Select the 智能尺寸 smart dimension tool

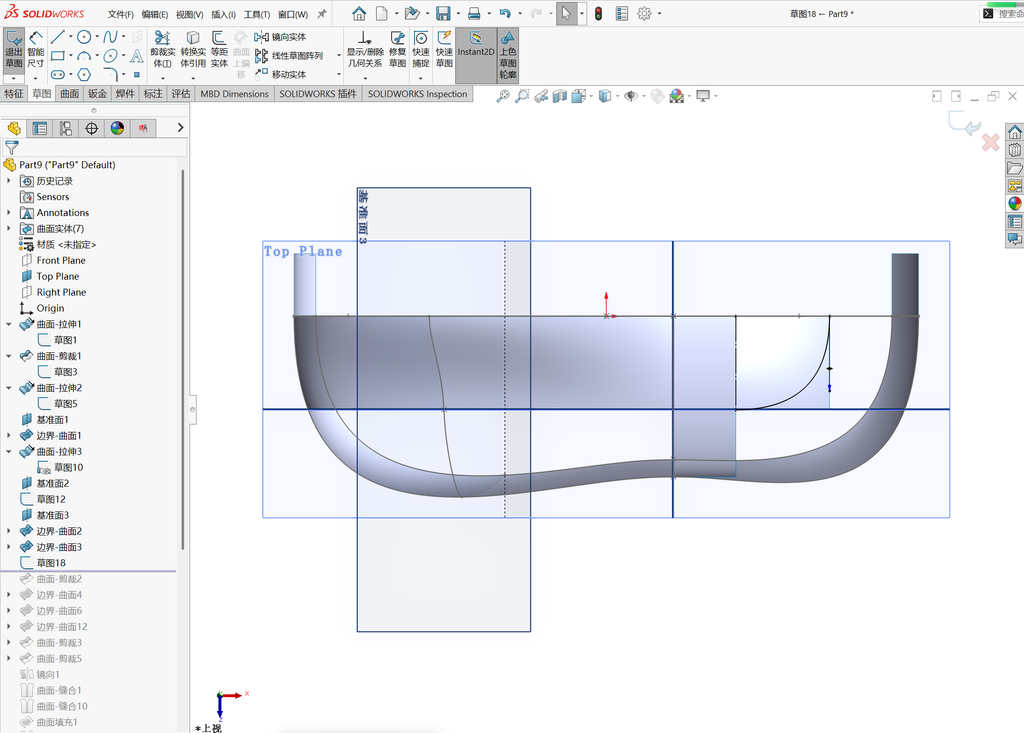[x=36, y=50]
